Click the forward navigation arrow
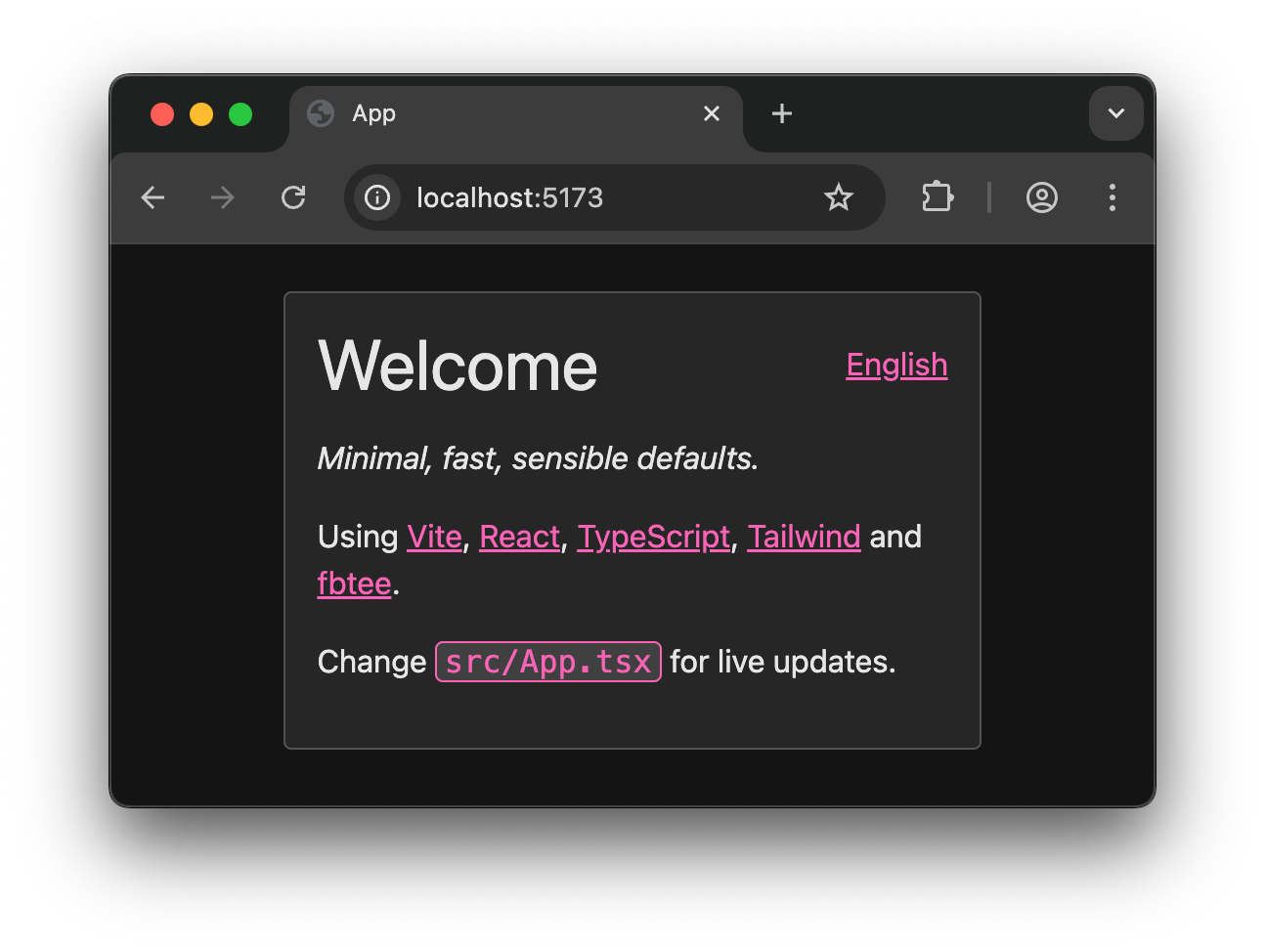Screen dimensions: 1265x952 coord(223,197)
